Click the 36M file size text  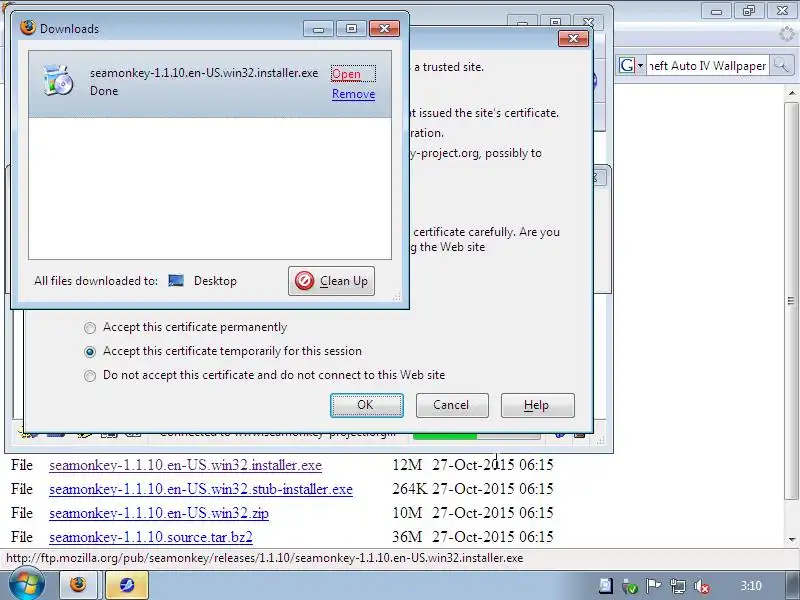click(x=407, y=537)
